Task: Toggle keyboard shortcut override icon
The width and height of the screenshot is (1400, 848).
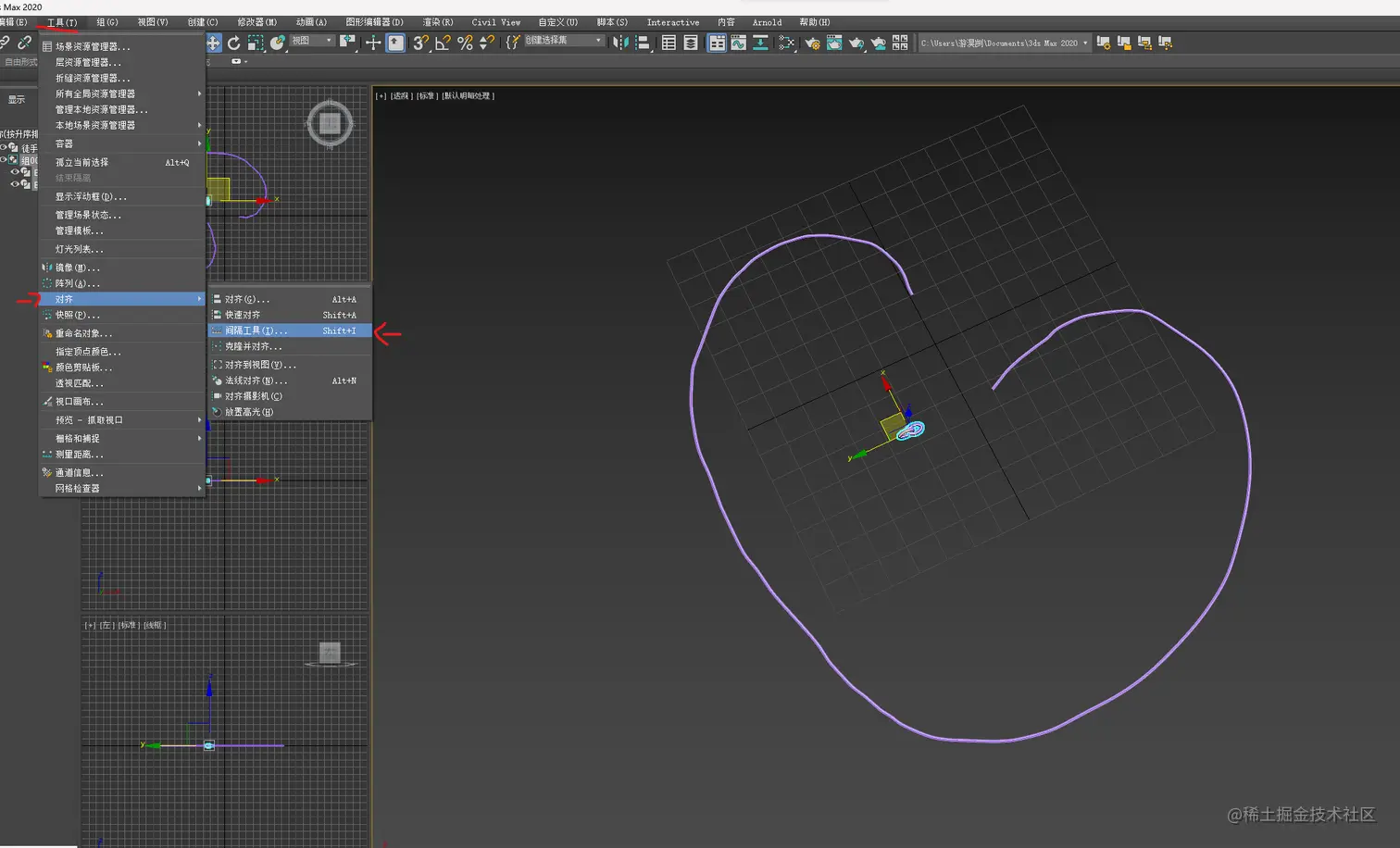Action: tap(395, 43)
